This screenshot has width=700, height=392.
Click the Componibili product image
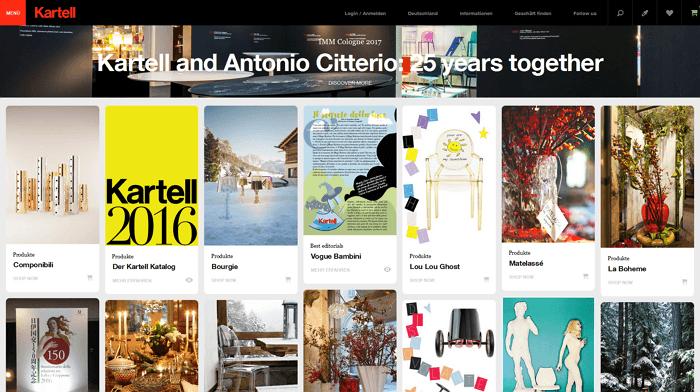click(53, 175)
